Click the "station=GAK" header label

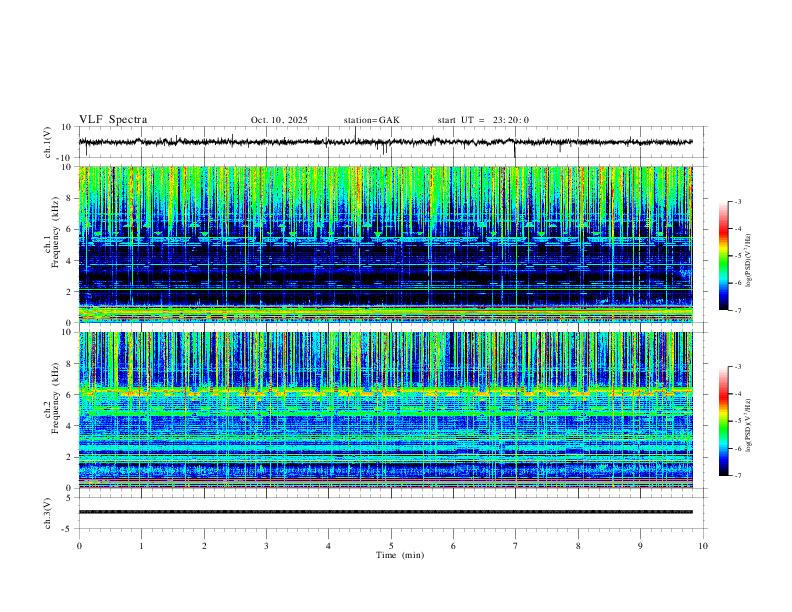(x=371, y=120)
